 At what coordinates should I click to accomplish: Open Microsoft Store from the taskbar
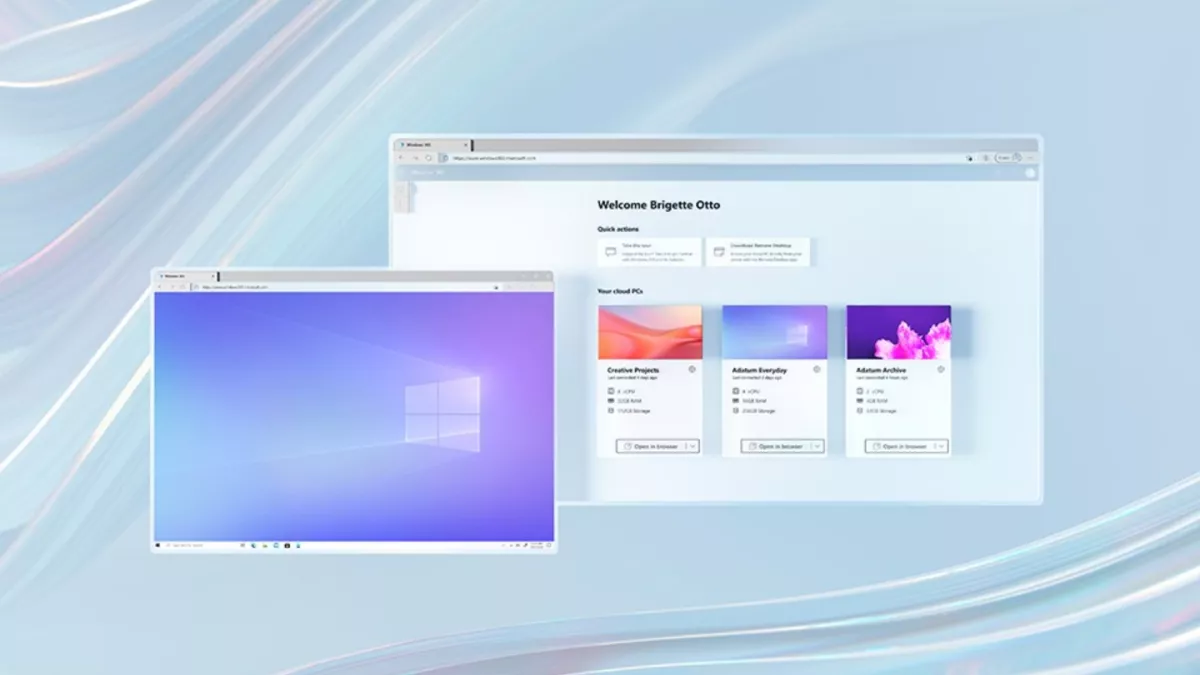[288, 545]
